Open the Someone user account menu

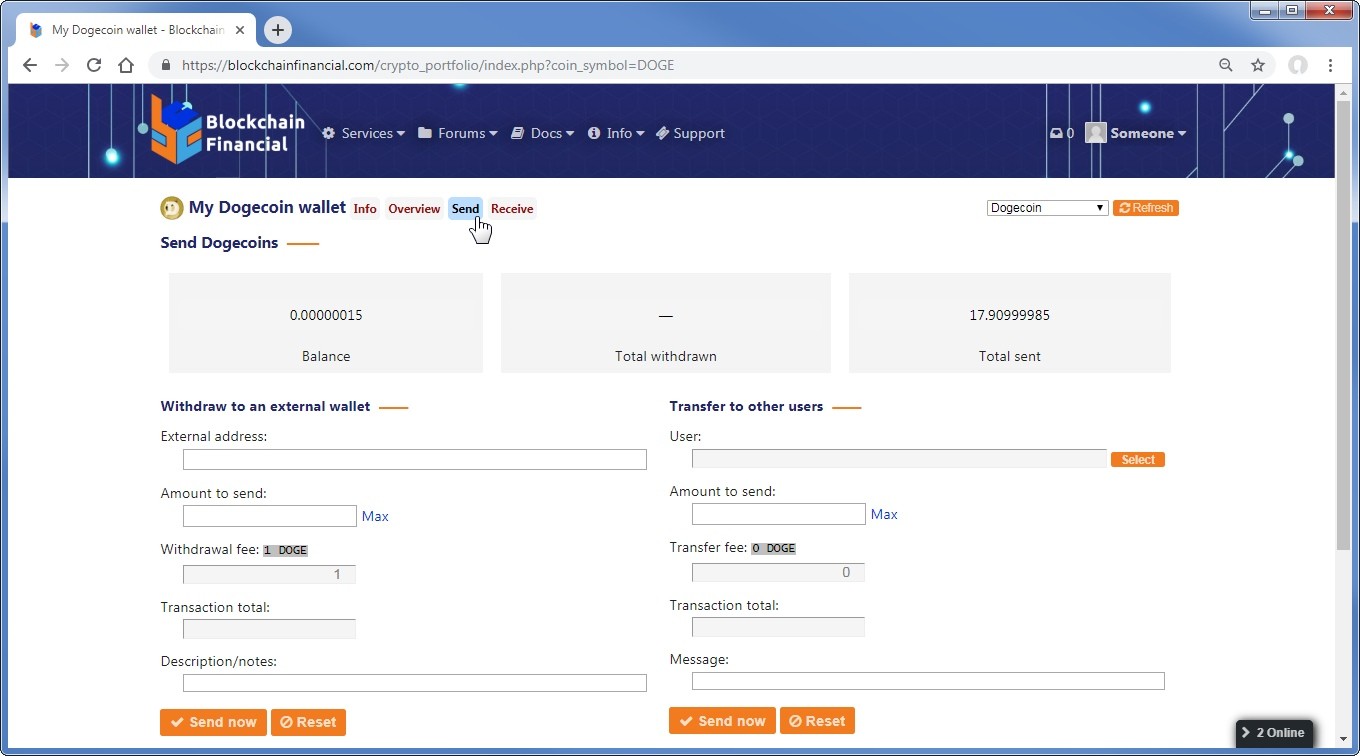(x=1136, y=133)
